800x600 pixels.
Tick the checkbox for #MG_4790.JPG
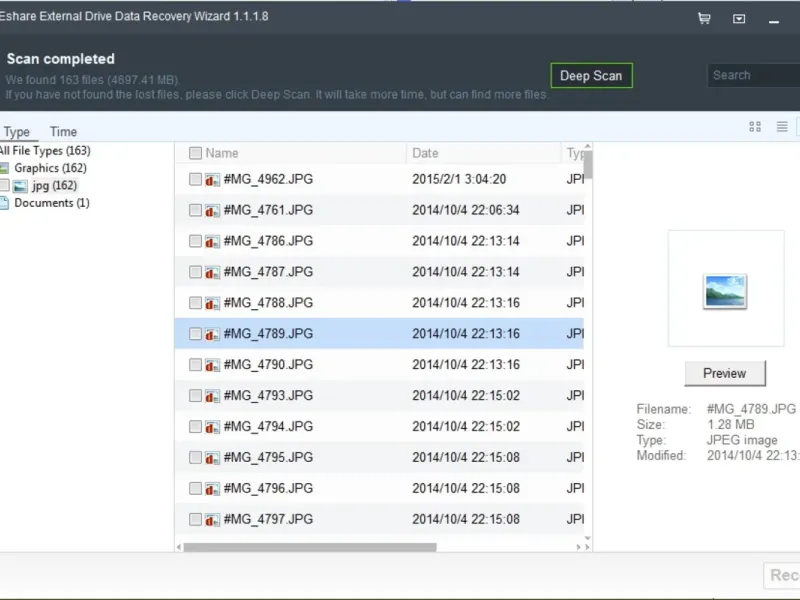coord(195,365)
